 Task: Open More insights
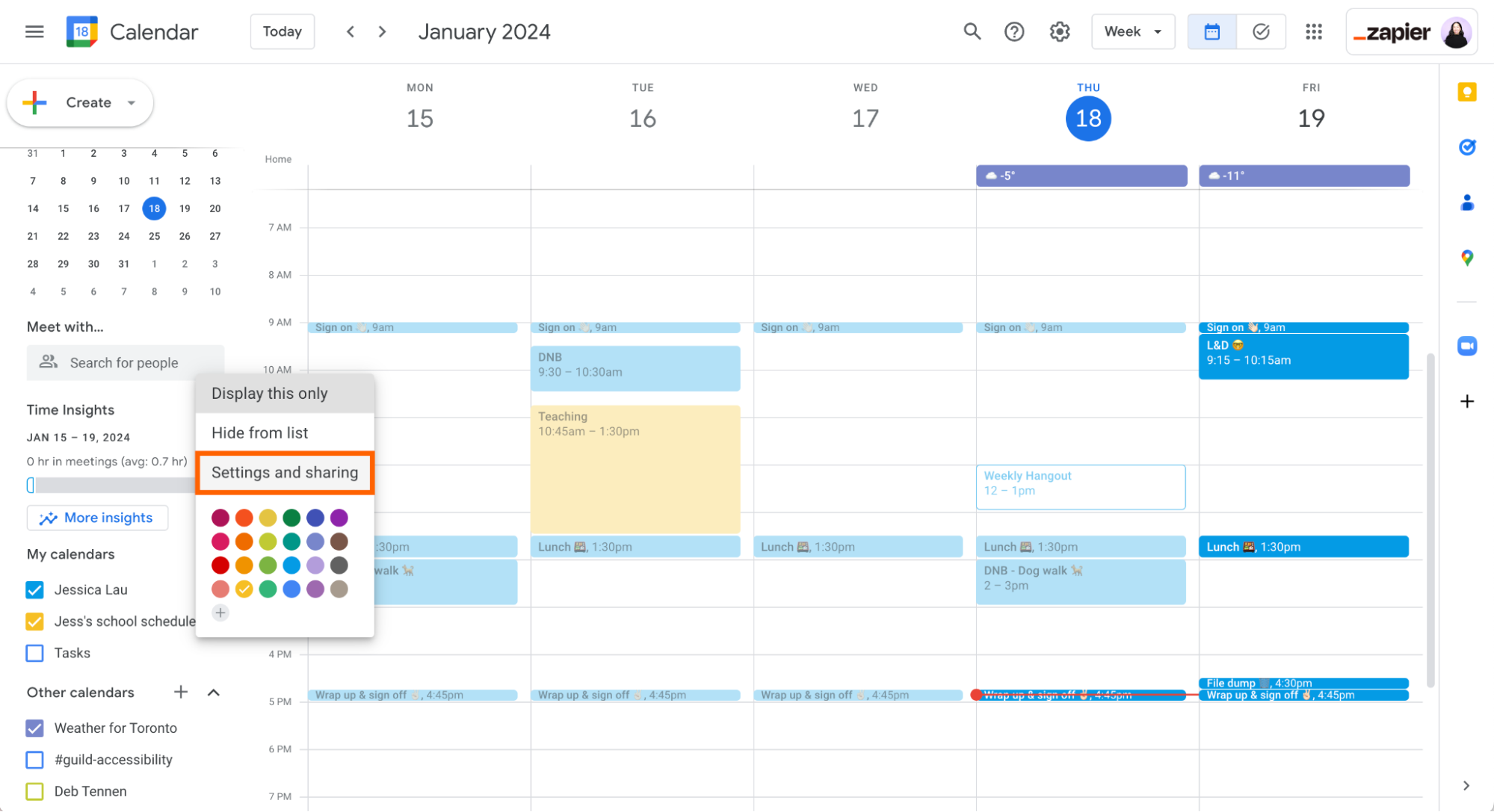tap(97, 517)
